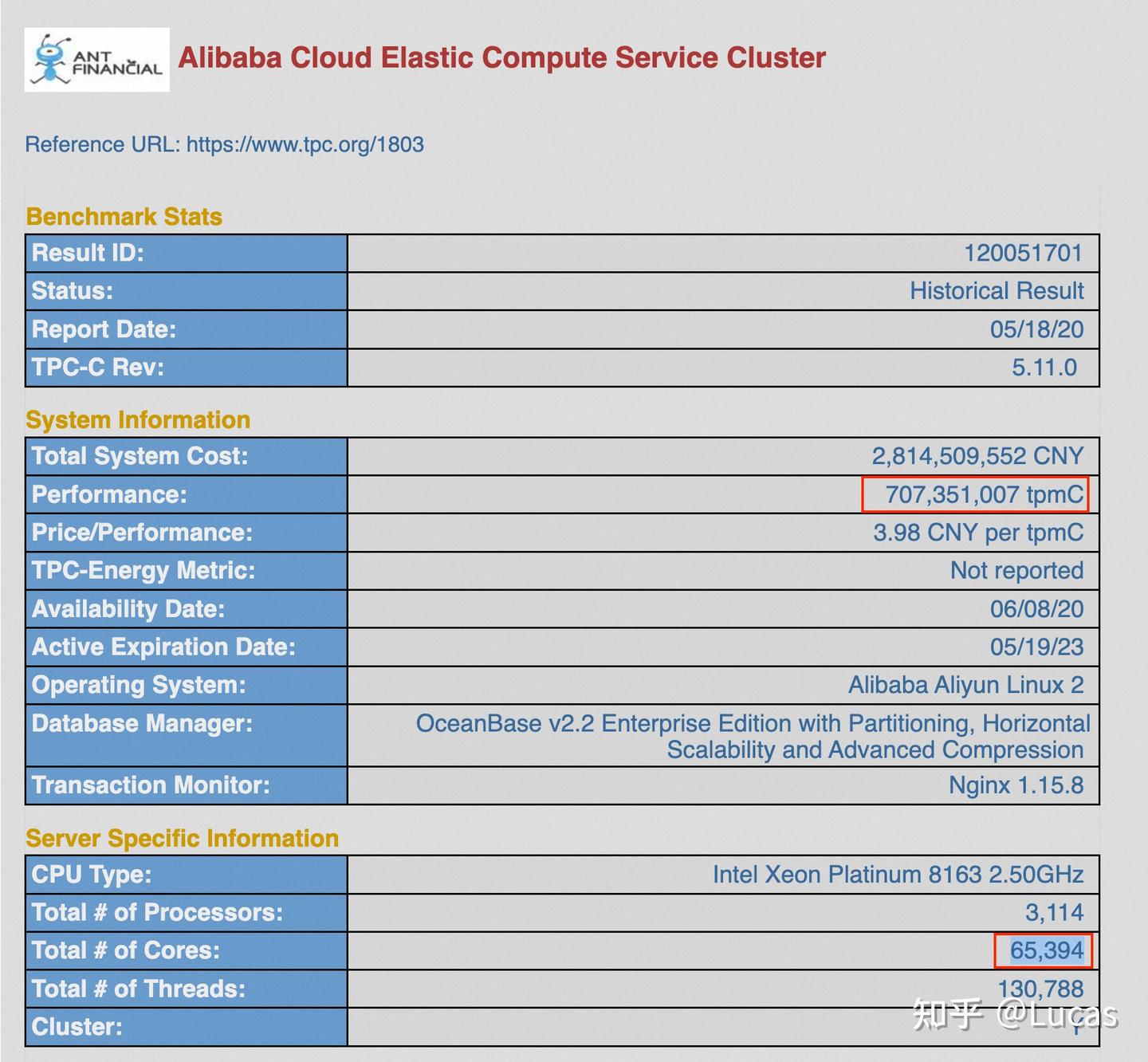Click the TPC-C Rev value 5.11.0
The height and width of the screenshot is (1062, 1148).
click(x=1044, y=368)
